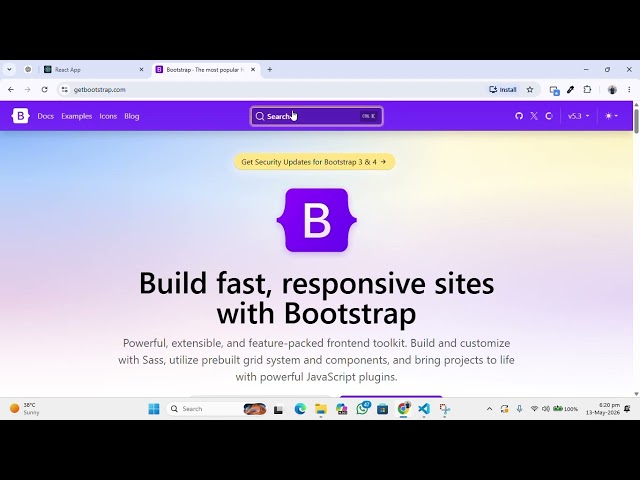
Task: Click the microphone tray icon
Action: [519, 409]
